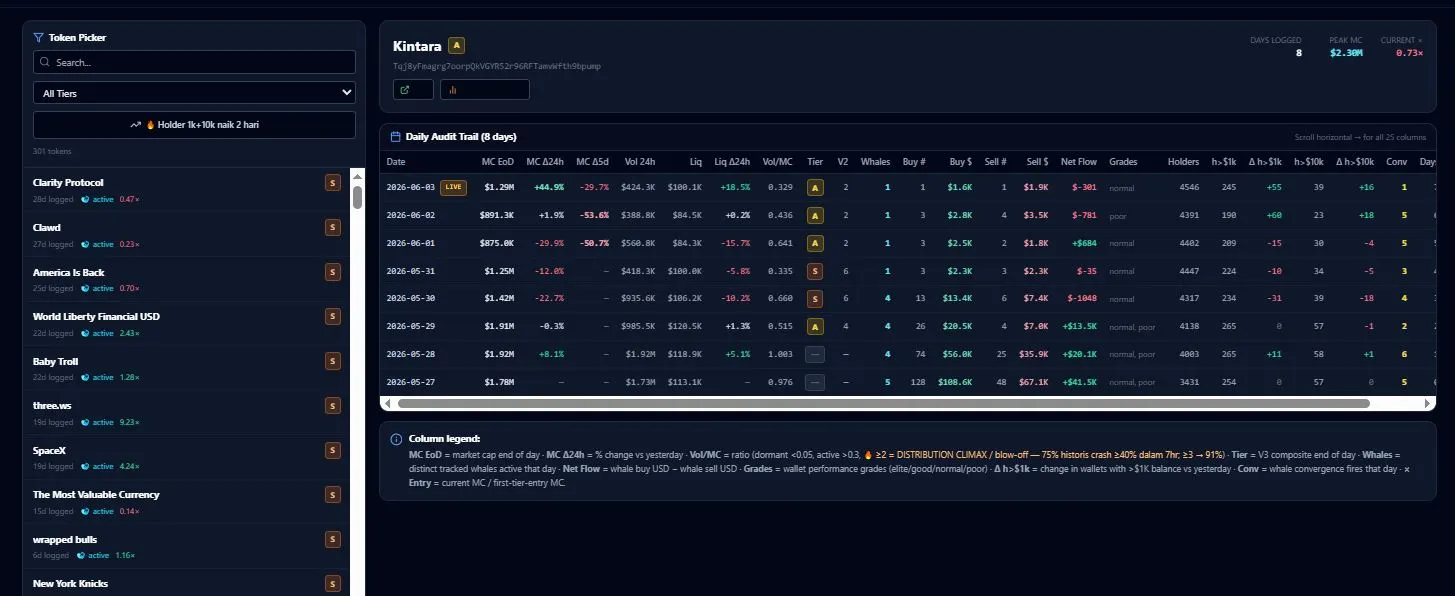Viewport: 1455px width, 596px height.
Task: Apply the Holder 1k+10k naik 2 hari filter
Action: (x=194, y=125)
